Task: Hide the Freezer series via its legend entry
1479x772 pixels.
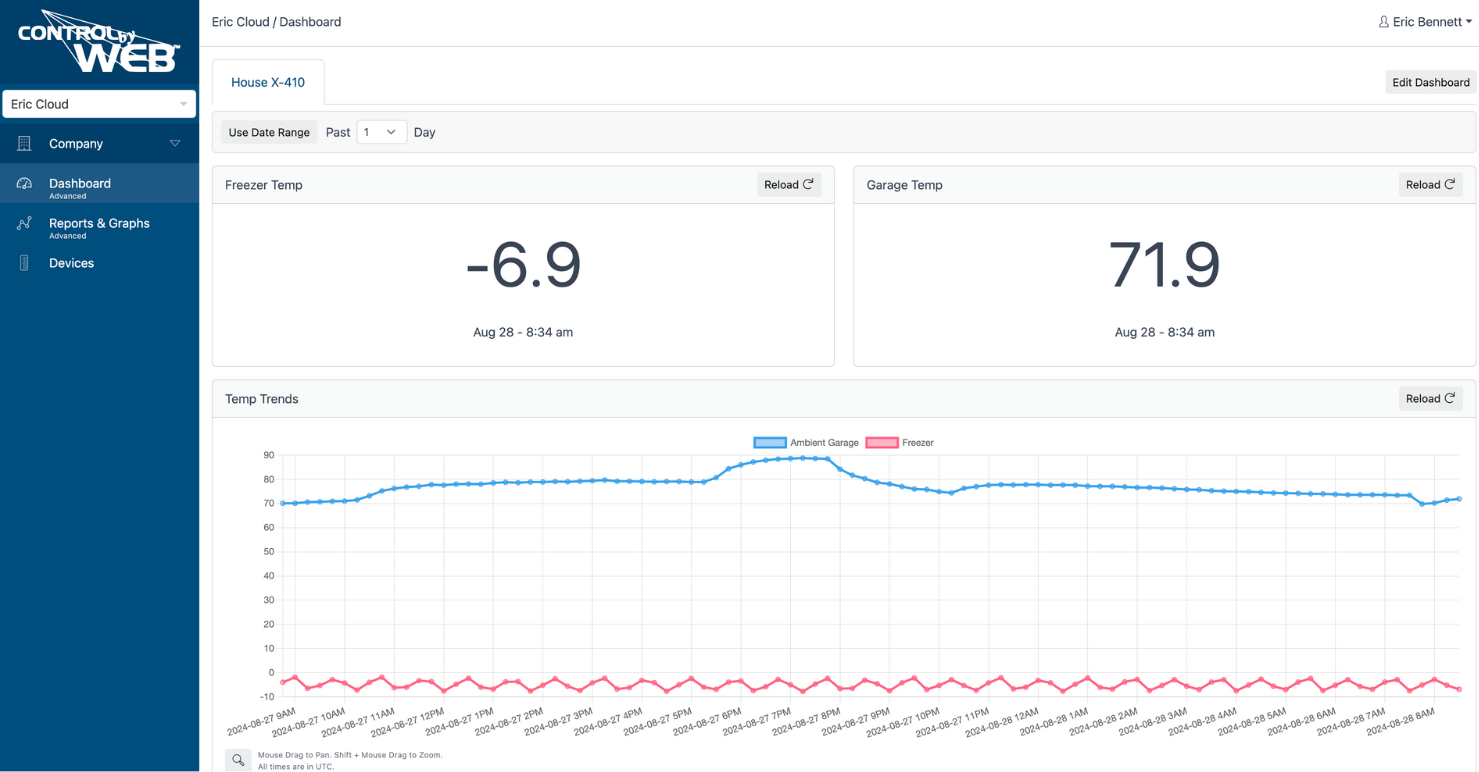Action: [919, 442]
